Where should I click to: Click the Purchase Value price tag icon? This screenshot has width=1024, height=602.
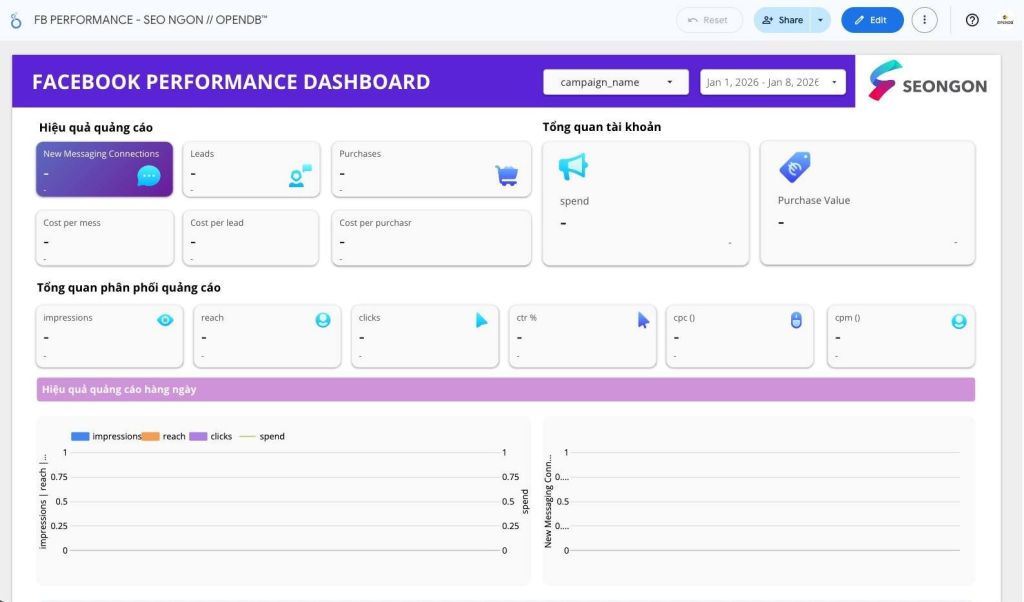coord(794,167)
